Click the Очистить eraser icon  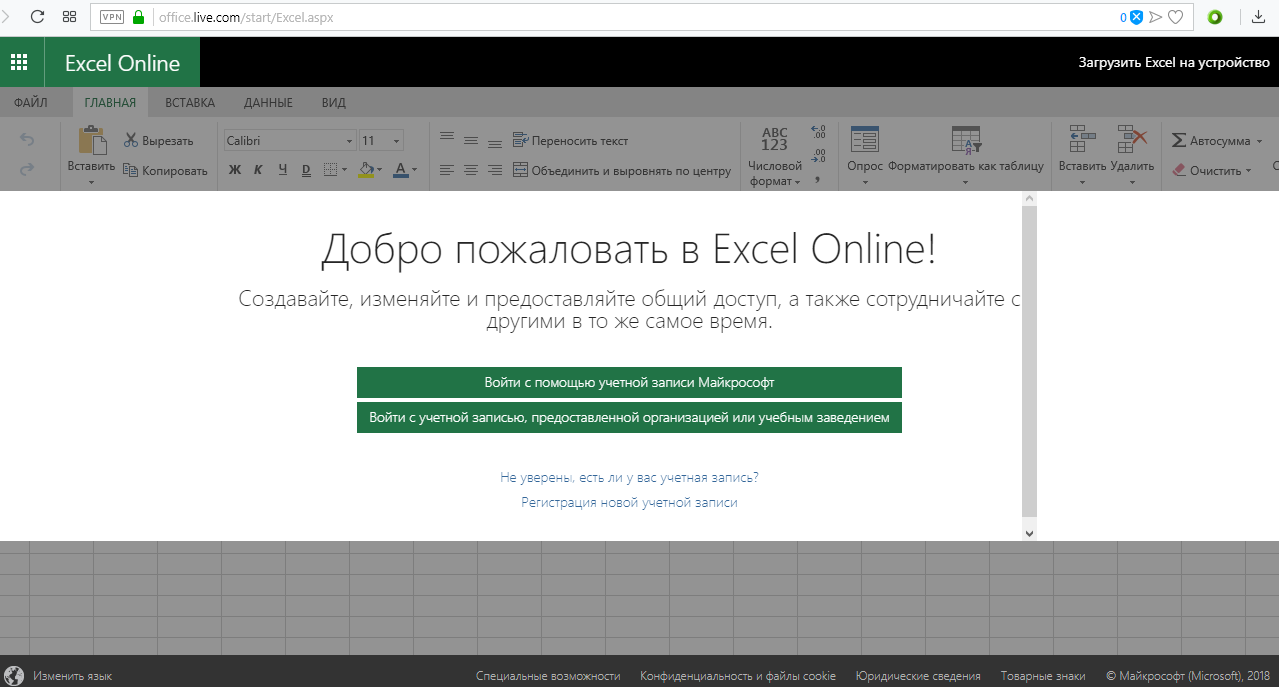click(x=1178, y=170)
